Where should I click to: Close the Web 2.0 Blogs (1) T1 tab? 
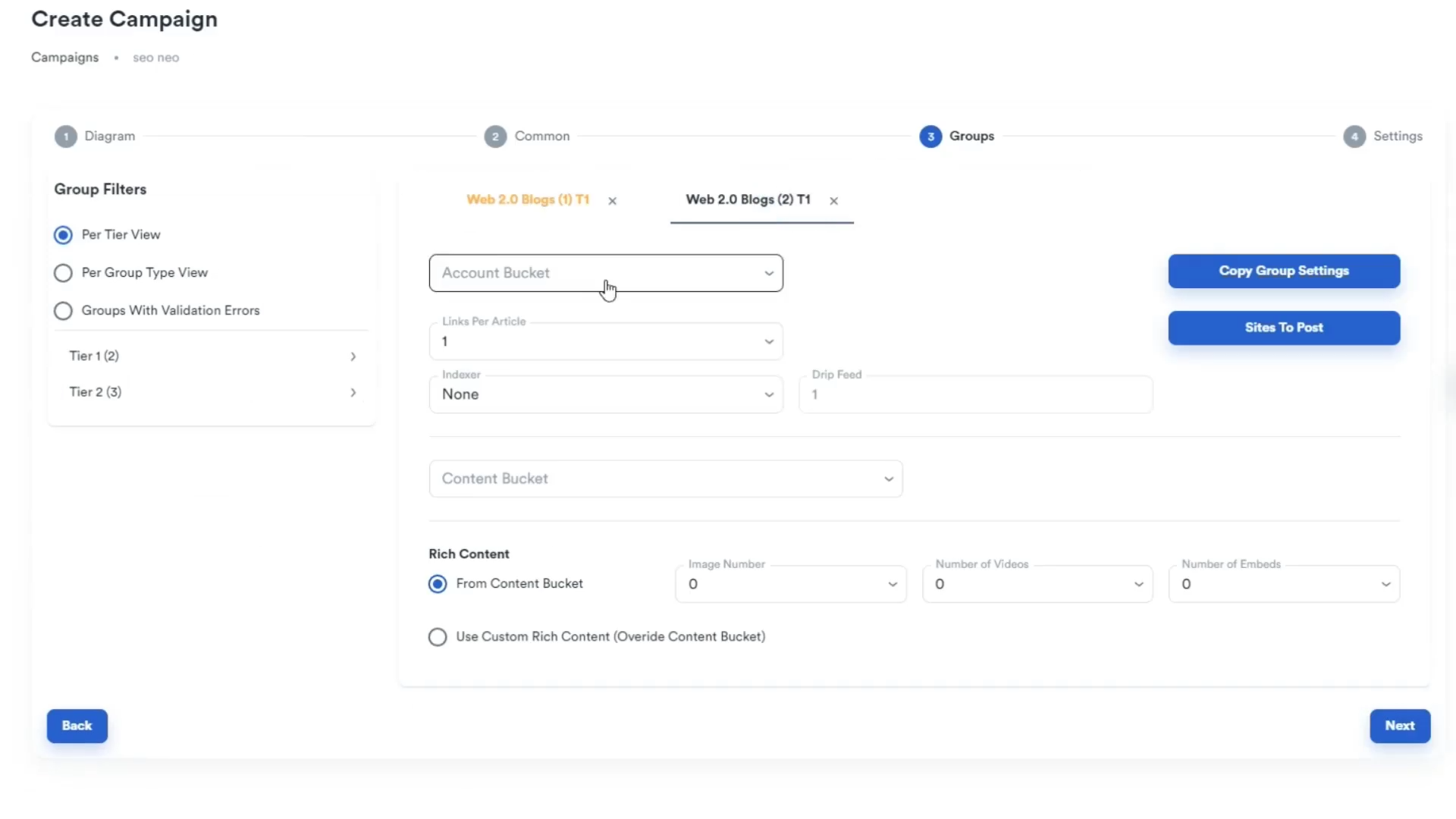pyautogui.click(x=612, y=201)
